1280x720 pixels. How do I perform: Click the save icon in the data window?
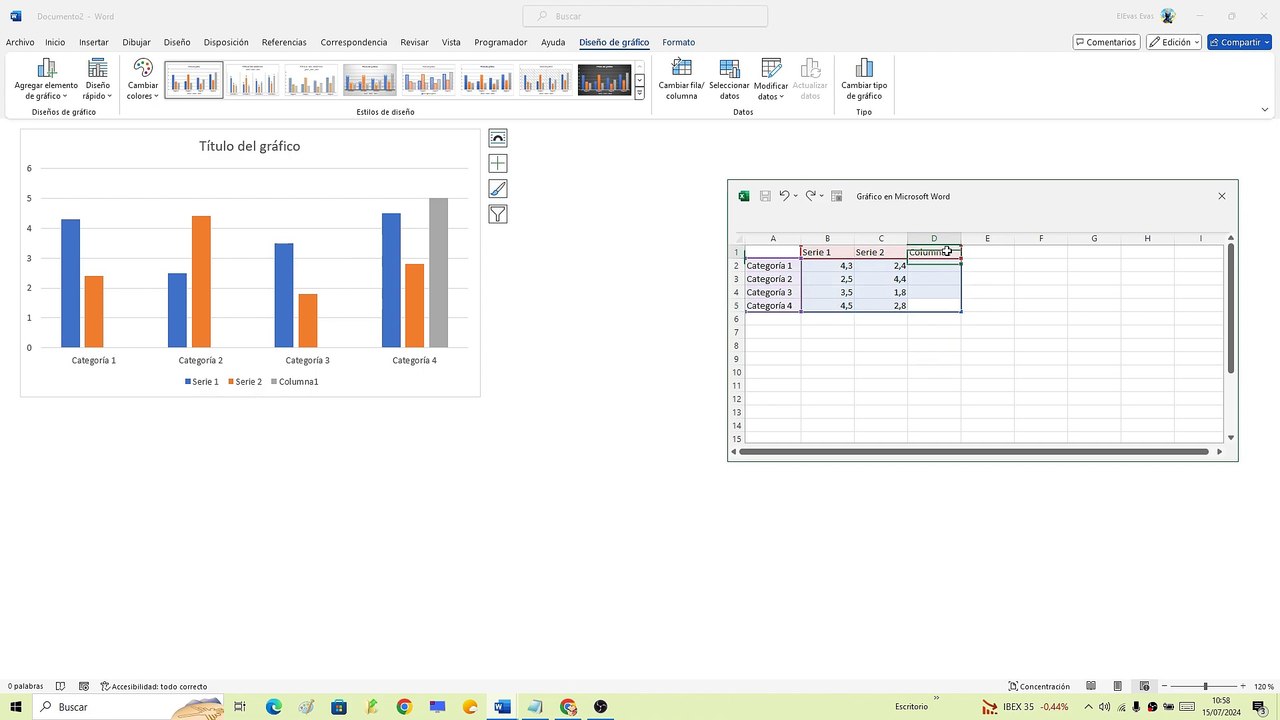[765, 196]
